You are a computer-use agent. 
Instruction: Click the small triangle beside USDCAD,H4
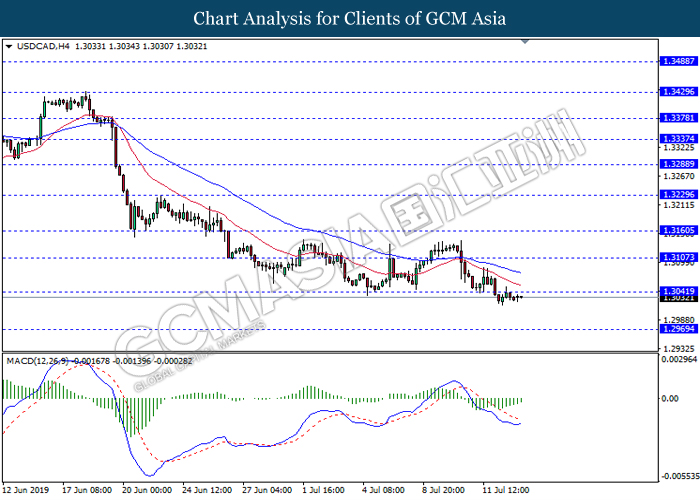(9, 47)
